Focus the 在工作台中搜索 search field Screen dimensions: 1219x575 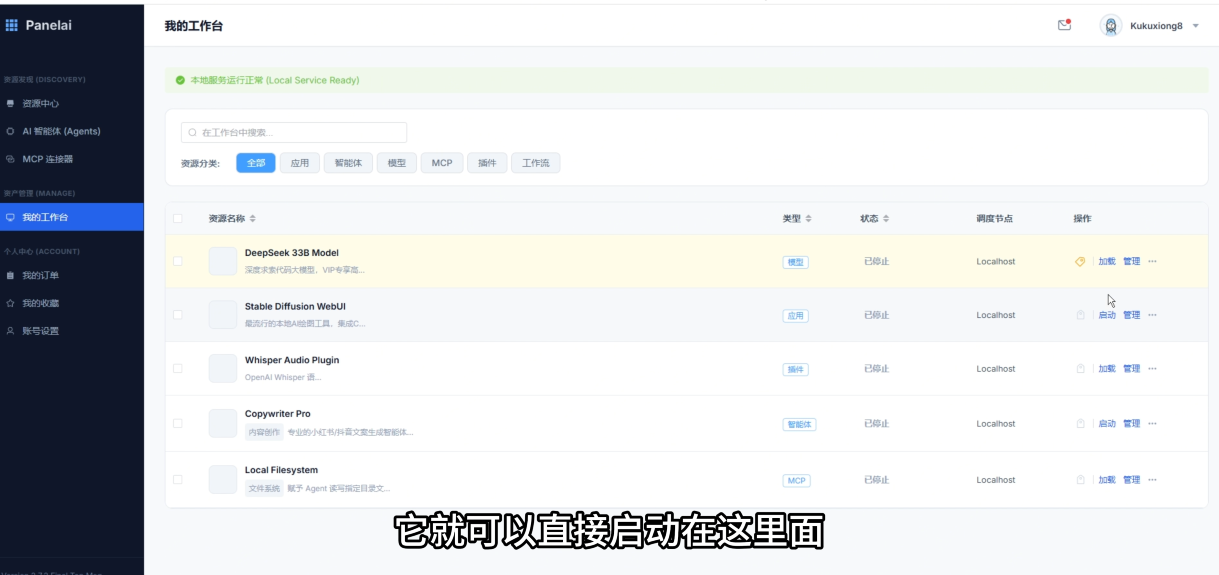coord(294,132)
